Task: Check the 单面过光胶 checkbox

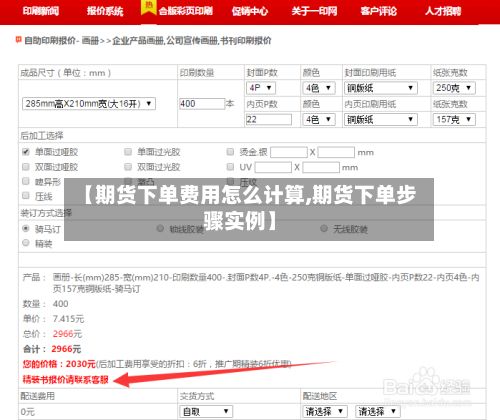Action: click(128, 152)
